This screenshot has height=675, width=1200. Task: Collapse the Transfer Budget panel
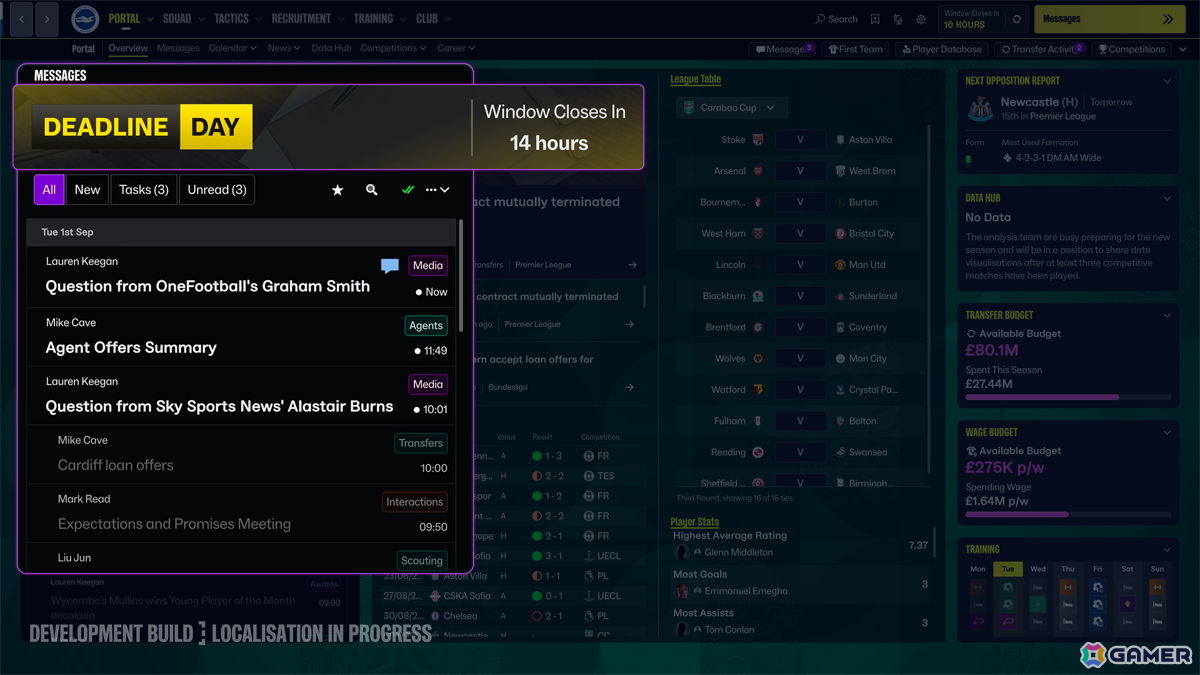[x=1167, y=315]
